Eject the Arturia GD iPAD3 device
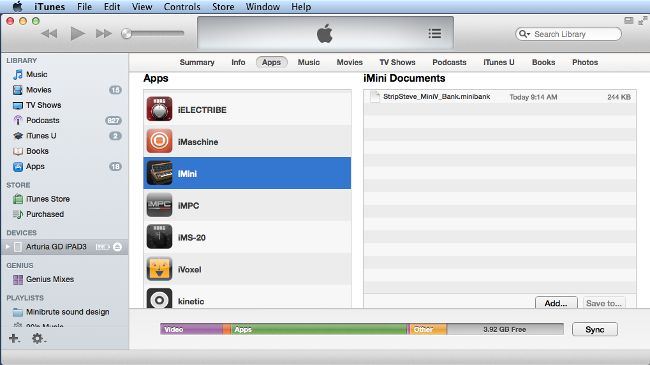 117,247
